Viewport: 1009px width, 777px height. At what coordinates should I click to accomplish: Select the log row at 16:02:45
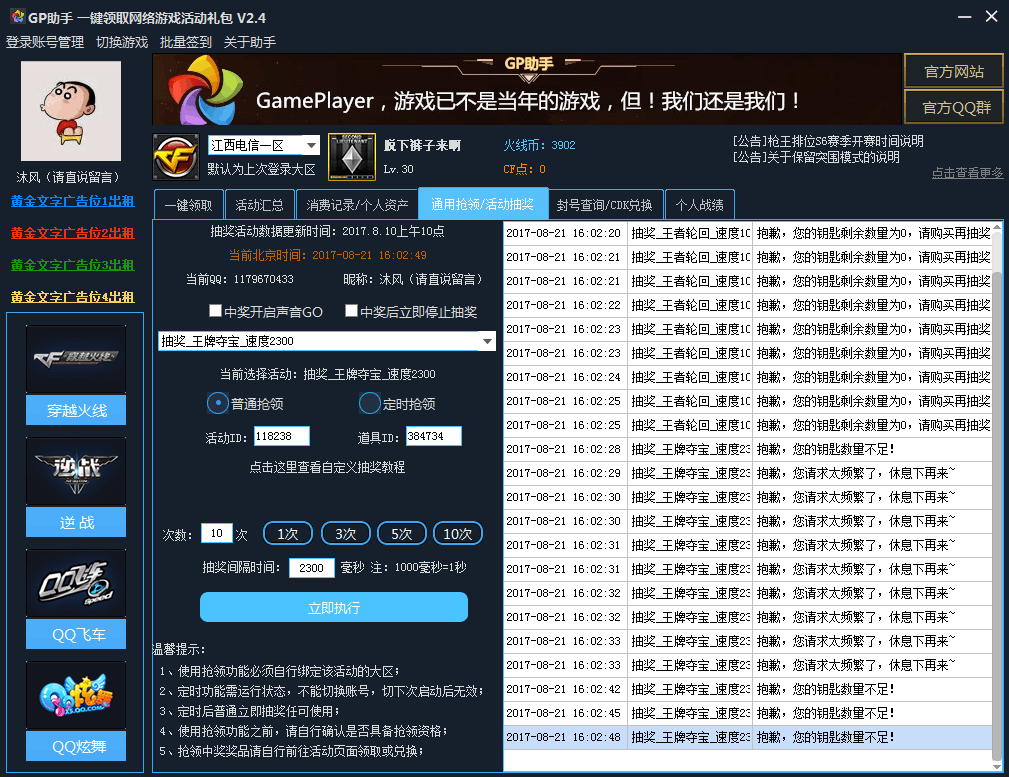point(748,713)
